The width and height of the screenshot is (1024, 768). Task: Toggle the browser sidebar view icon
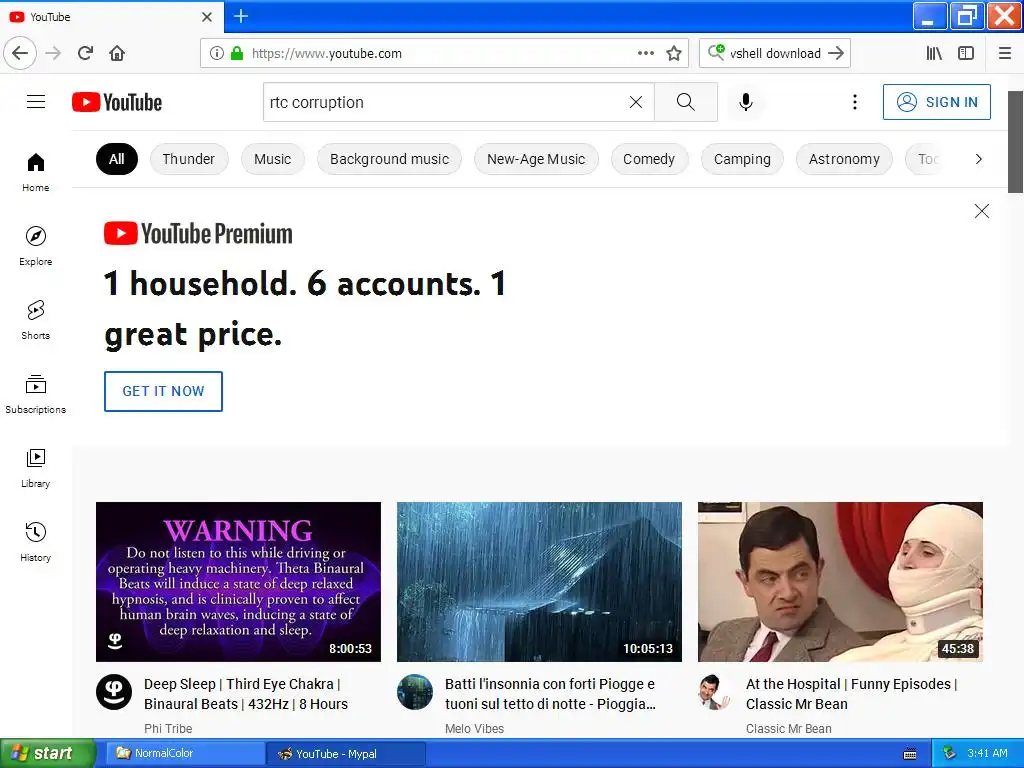pyautogui.click(x=966, y=53)
